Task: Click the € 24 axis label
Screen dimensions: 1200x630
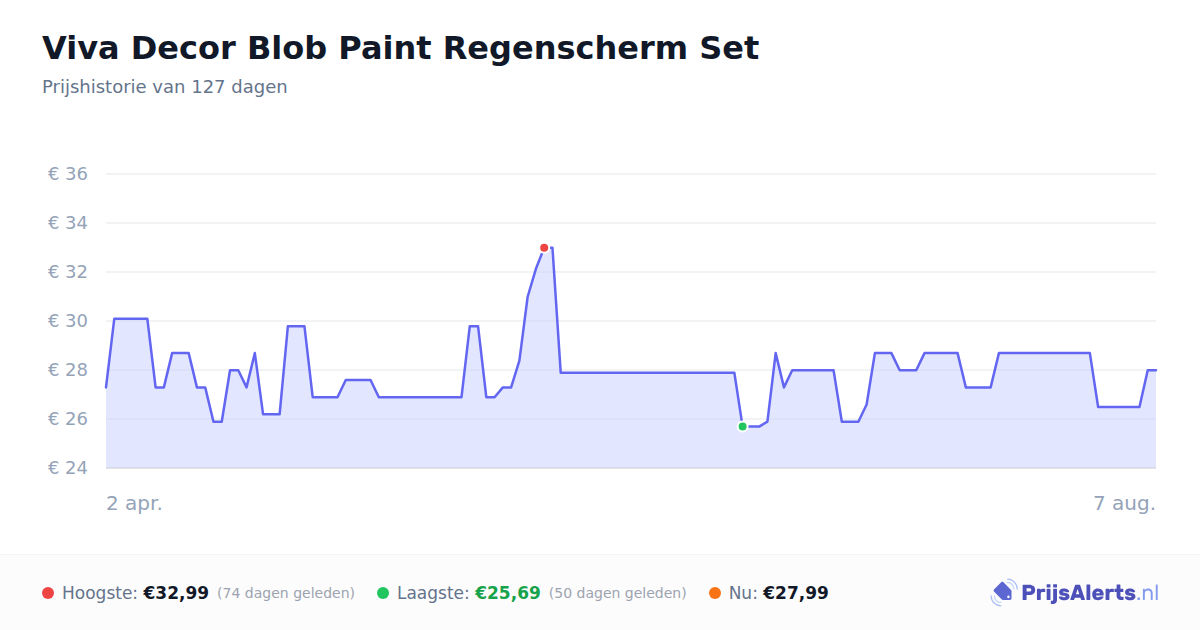Action: 68,468
